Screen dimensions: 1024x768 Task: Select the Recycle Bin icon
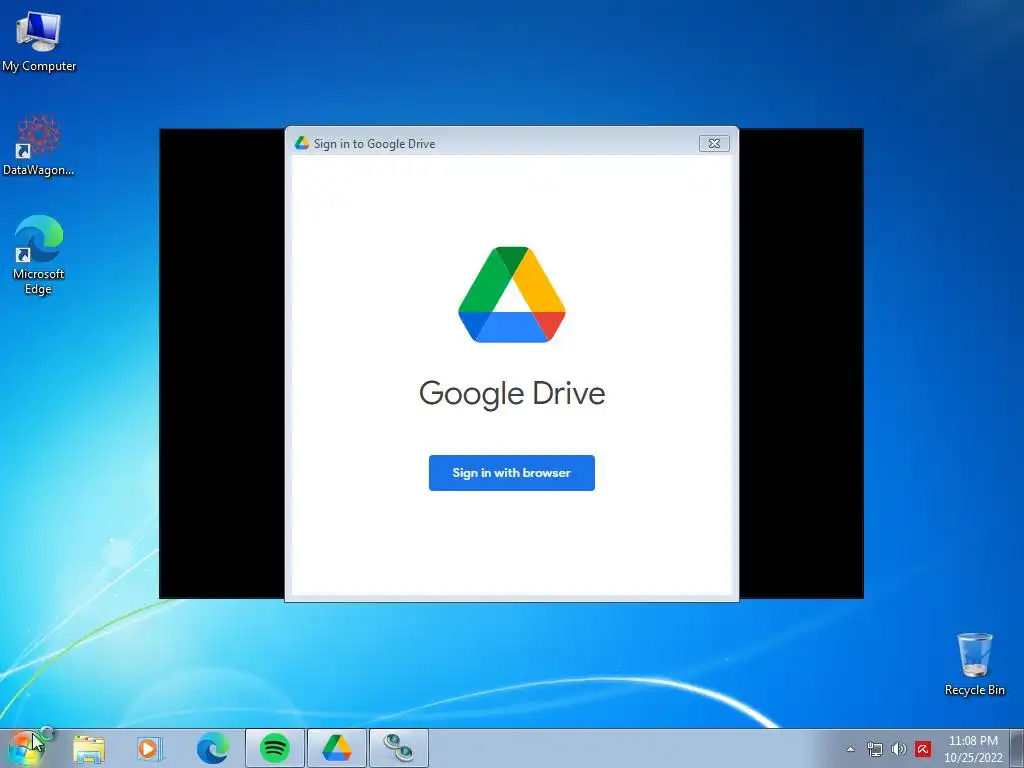click(x=974, y=664)
